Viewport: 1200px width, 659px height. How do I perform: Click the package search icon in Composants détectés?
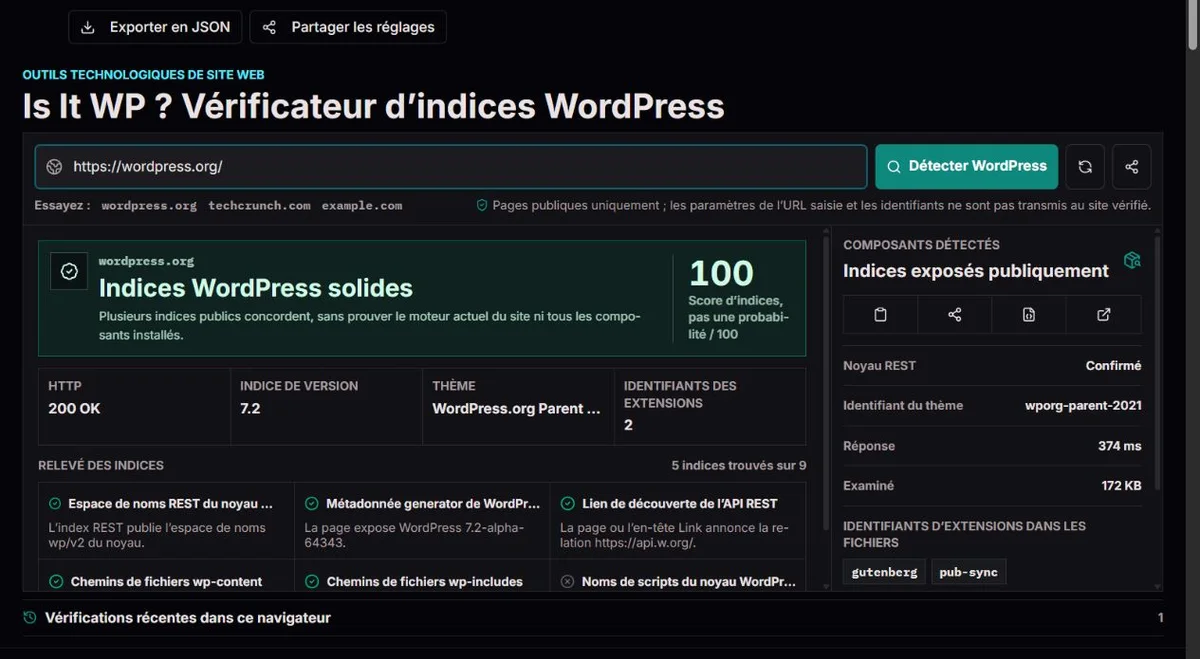point(1132,260)
